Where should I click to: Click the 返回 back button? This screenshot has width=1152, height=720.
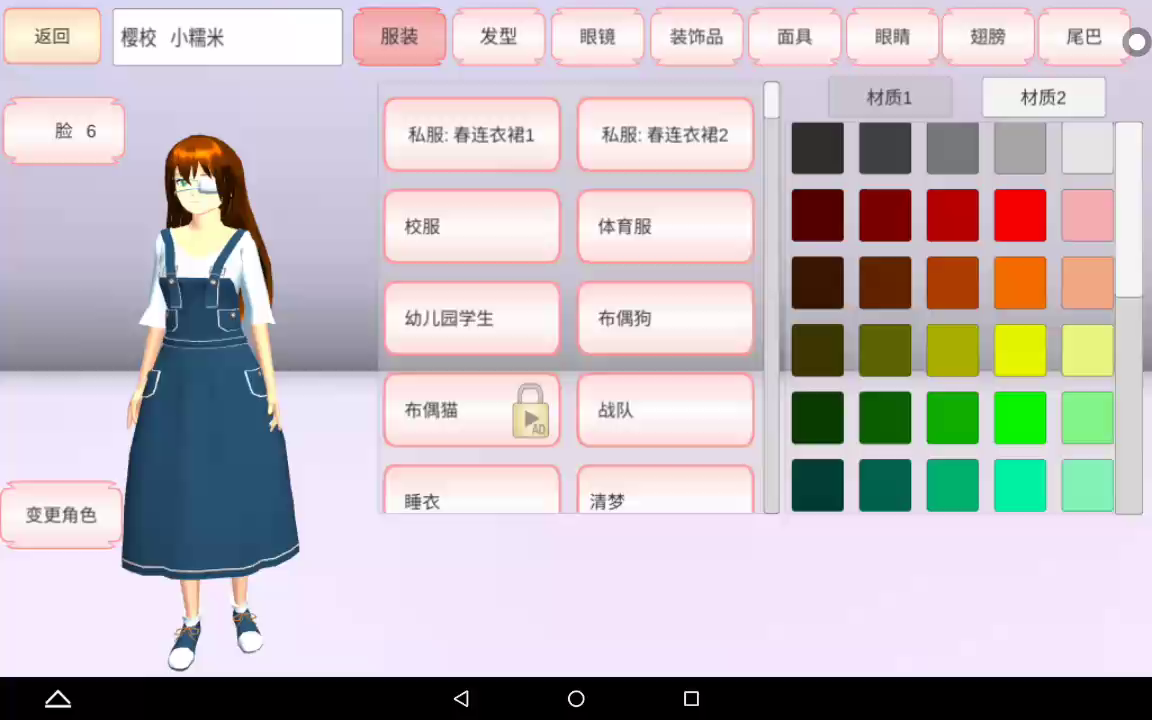(x=52, y=36)
